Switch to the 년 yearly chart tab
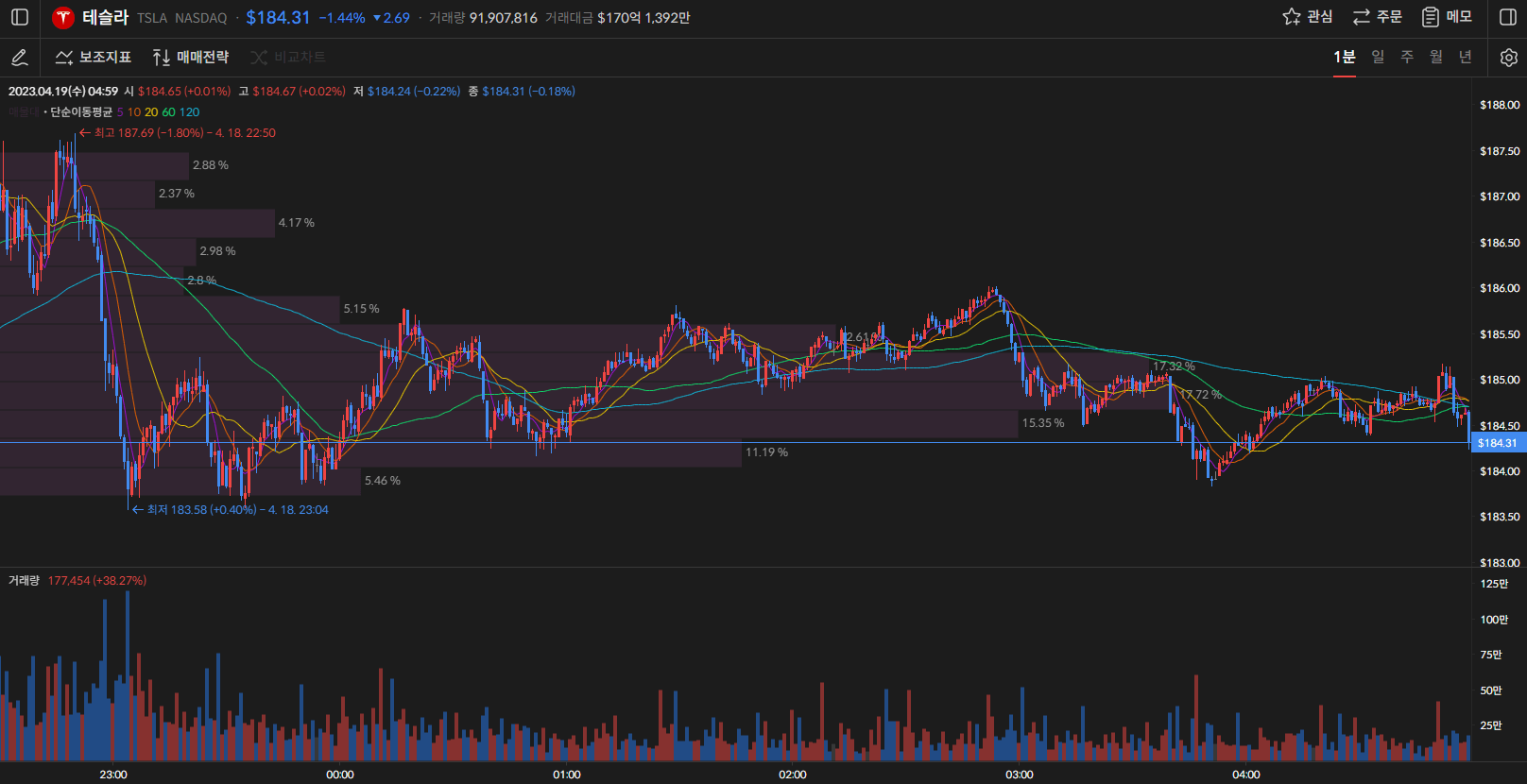 1466,58
